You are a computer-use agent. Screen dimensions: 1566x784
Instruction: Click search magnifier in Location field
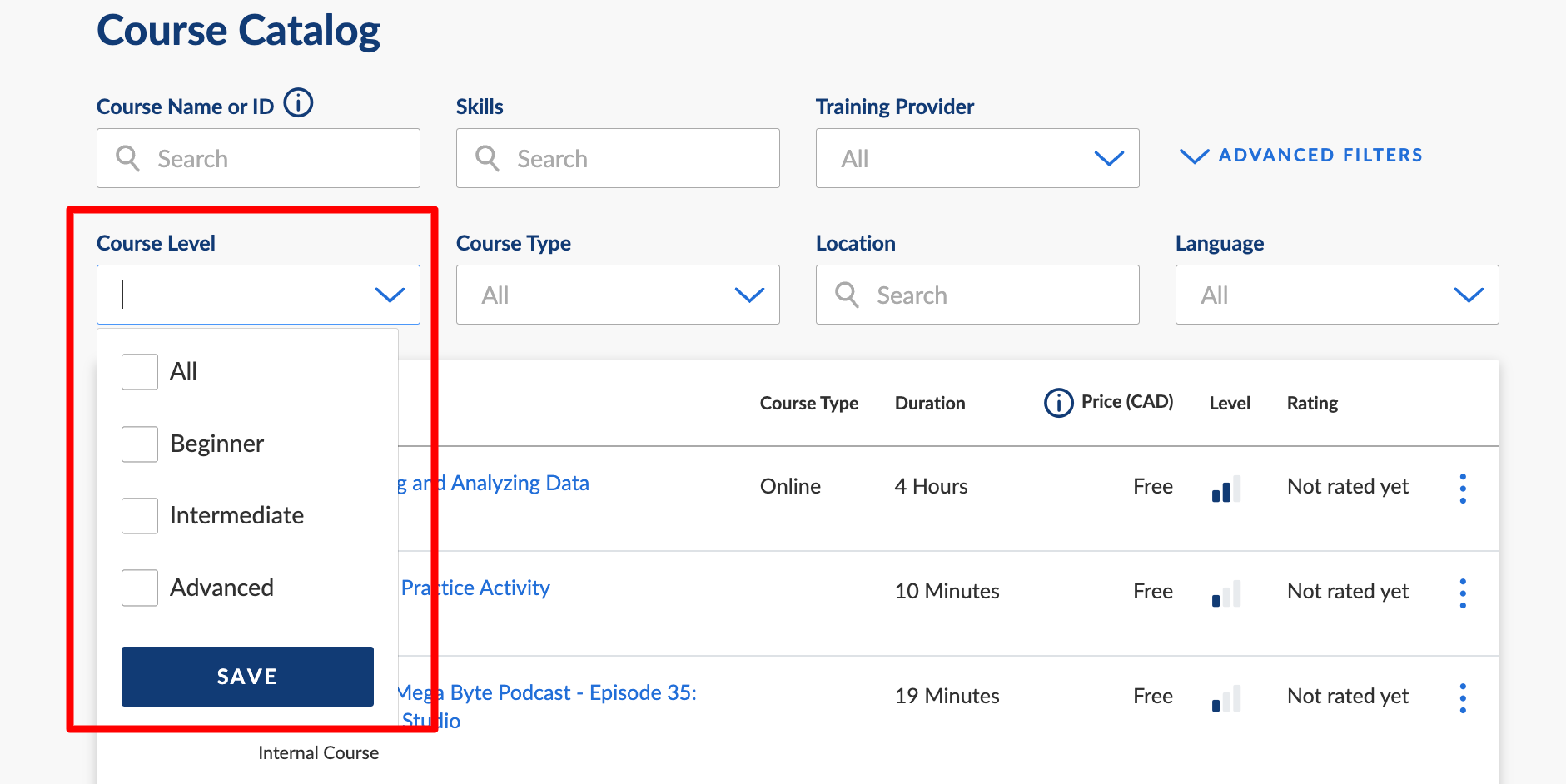(847, 295)
